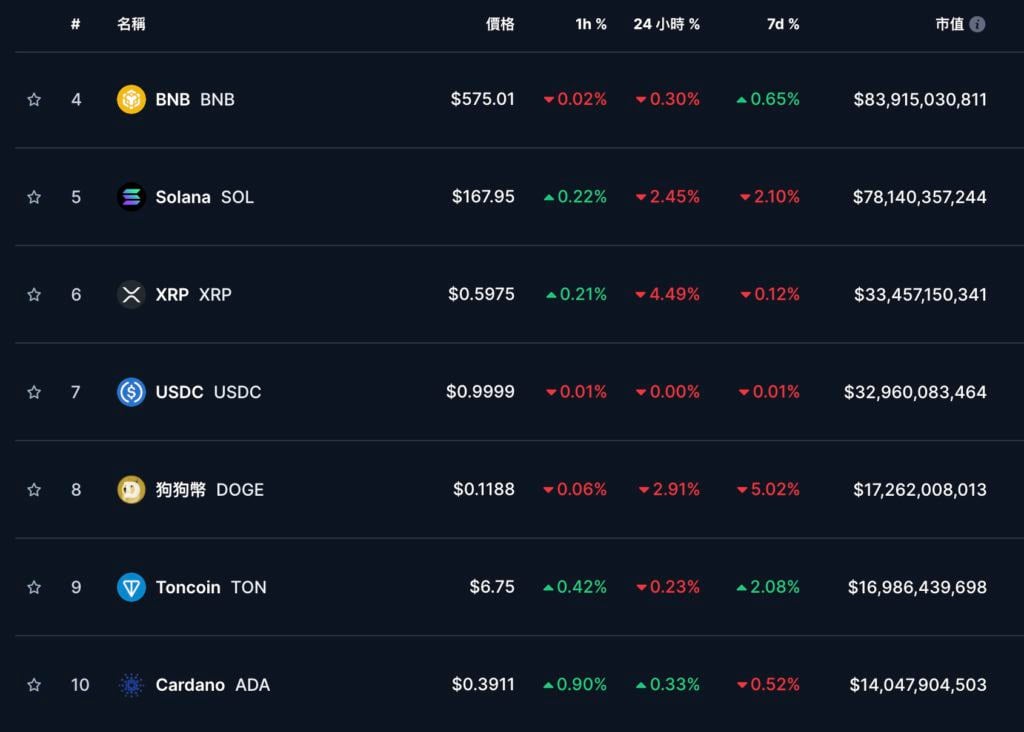Click Solana 24h change 2.45%

click(x=667, y=197)
